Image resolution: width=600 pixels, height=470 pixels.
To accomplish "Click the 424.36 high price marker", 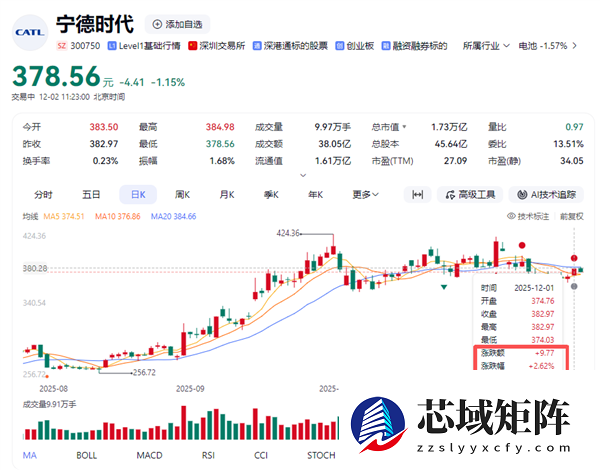I will tap(288, 233).
